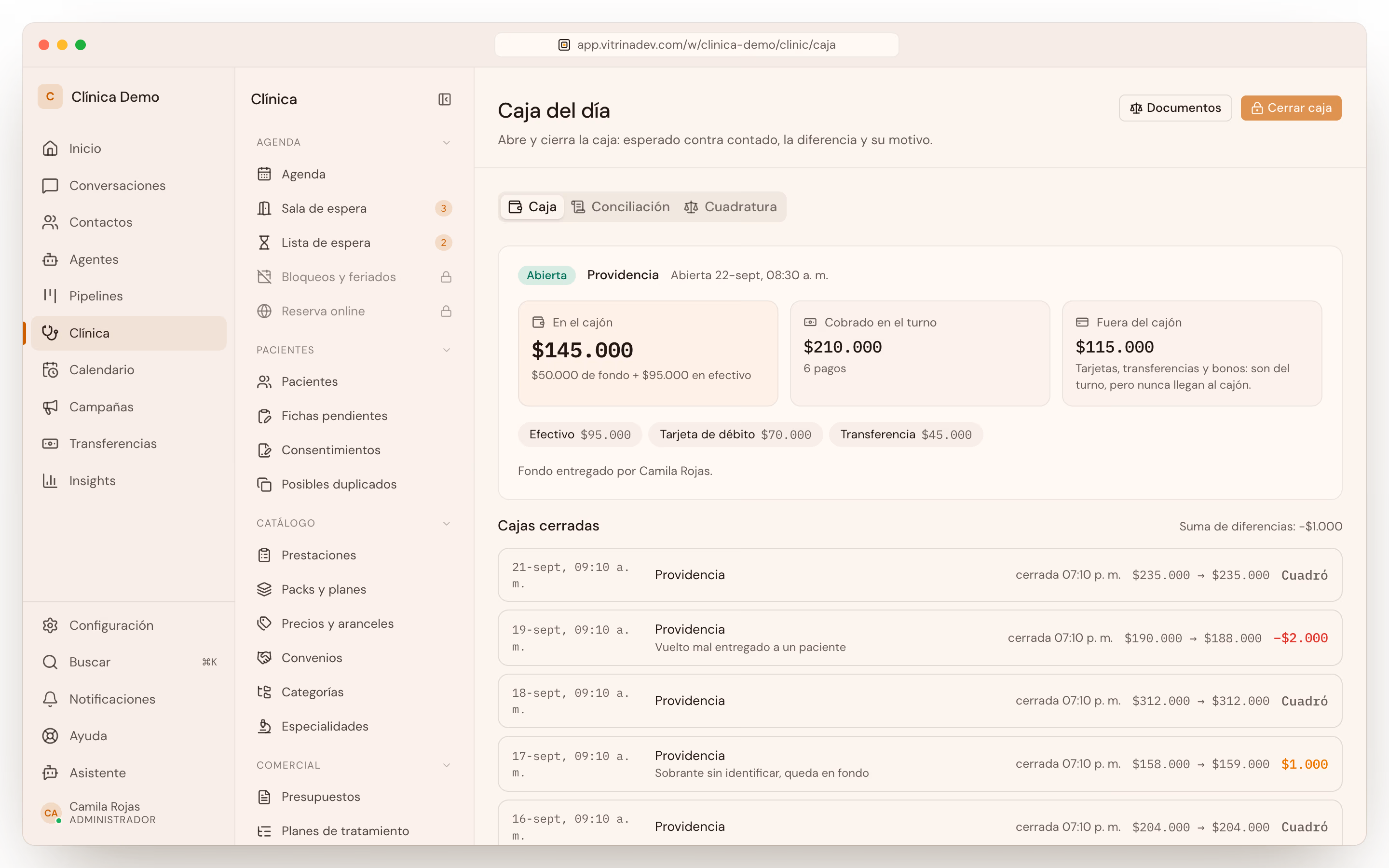This screenshot has height=868, width=1389.
Task: Collapse the Clínica side panel icon
Action: pyautogui.click(x=445, y=99)
